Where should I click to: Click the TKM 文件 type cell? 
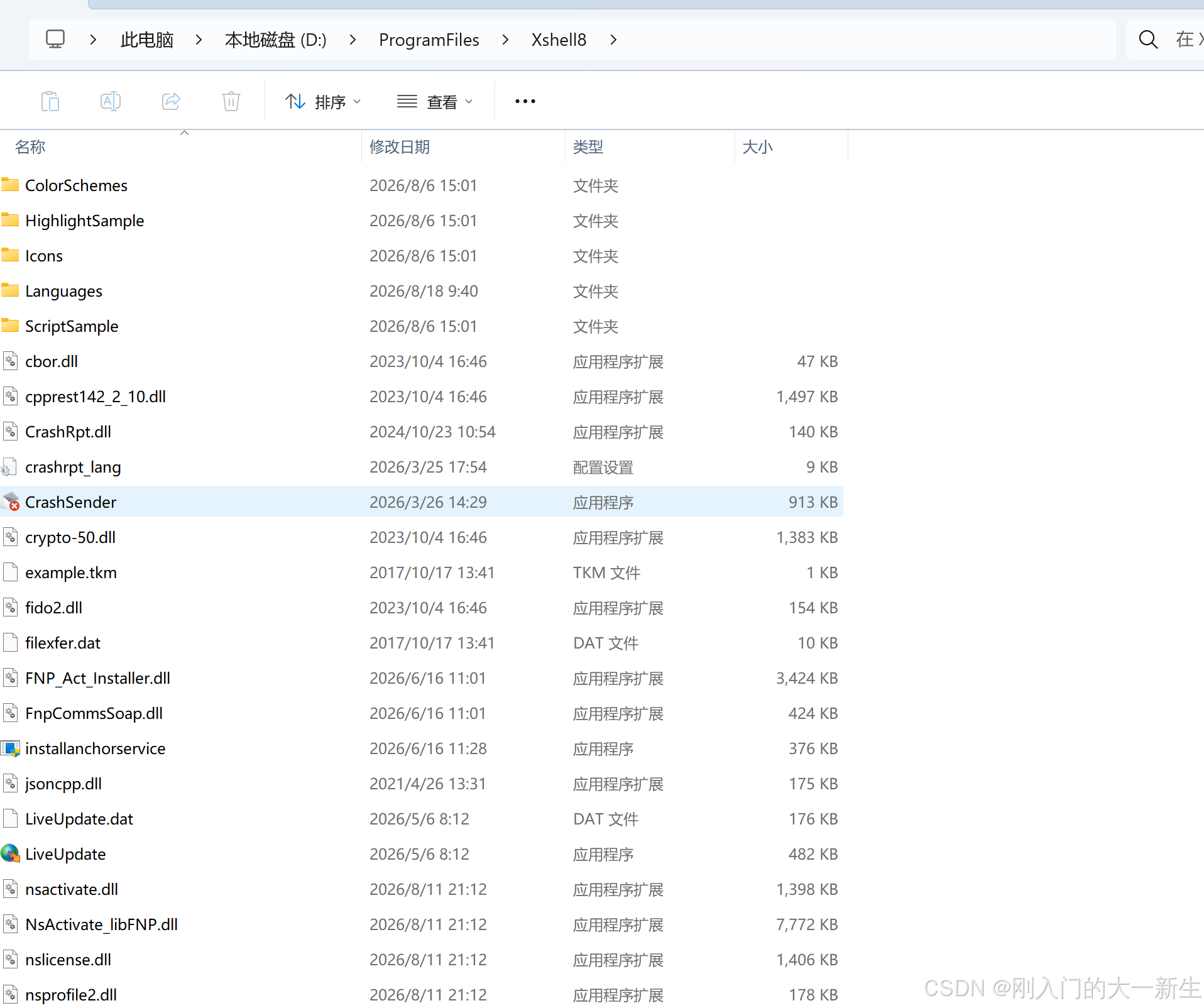[x=607, y=572]
